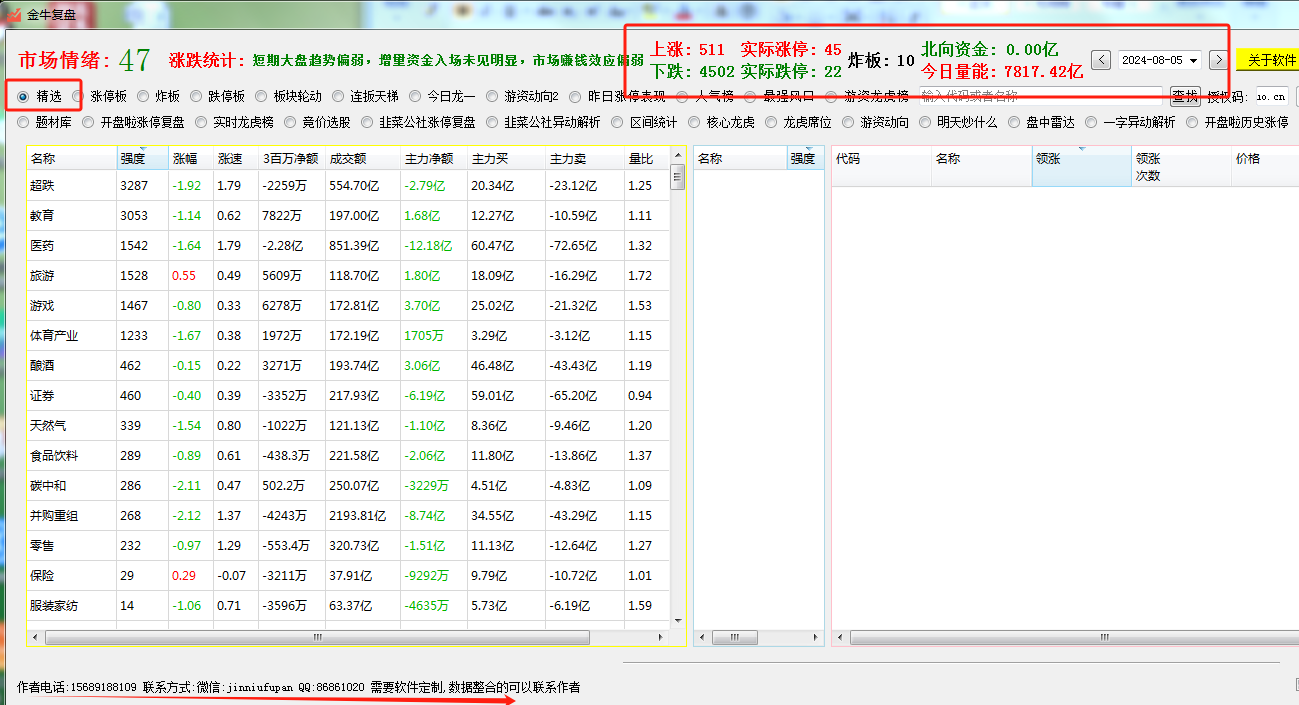Click the 成交额 column header

(x=348, y=159)
